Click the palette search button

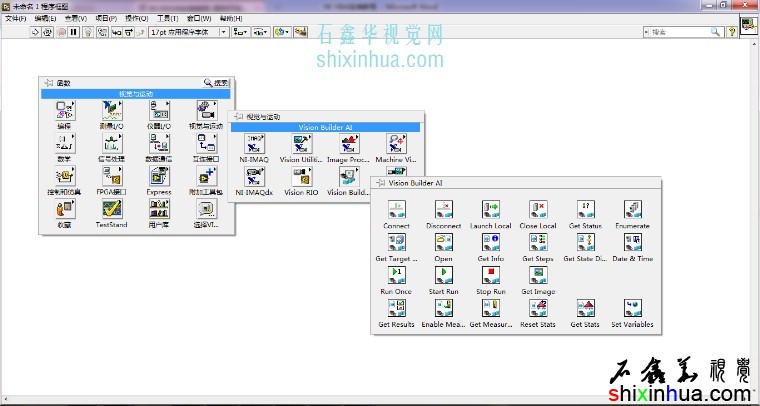[216, 83]
